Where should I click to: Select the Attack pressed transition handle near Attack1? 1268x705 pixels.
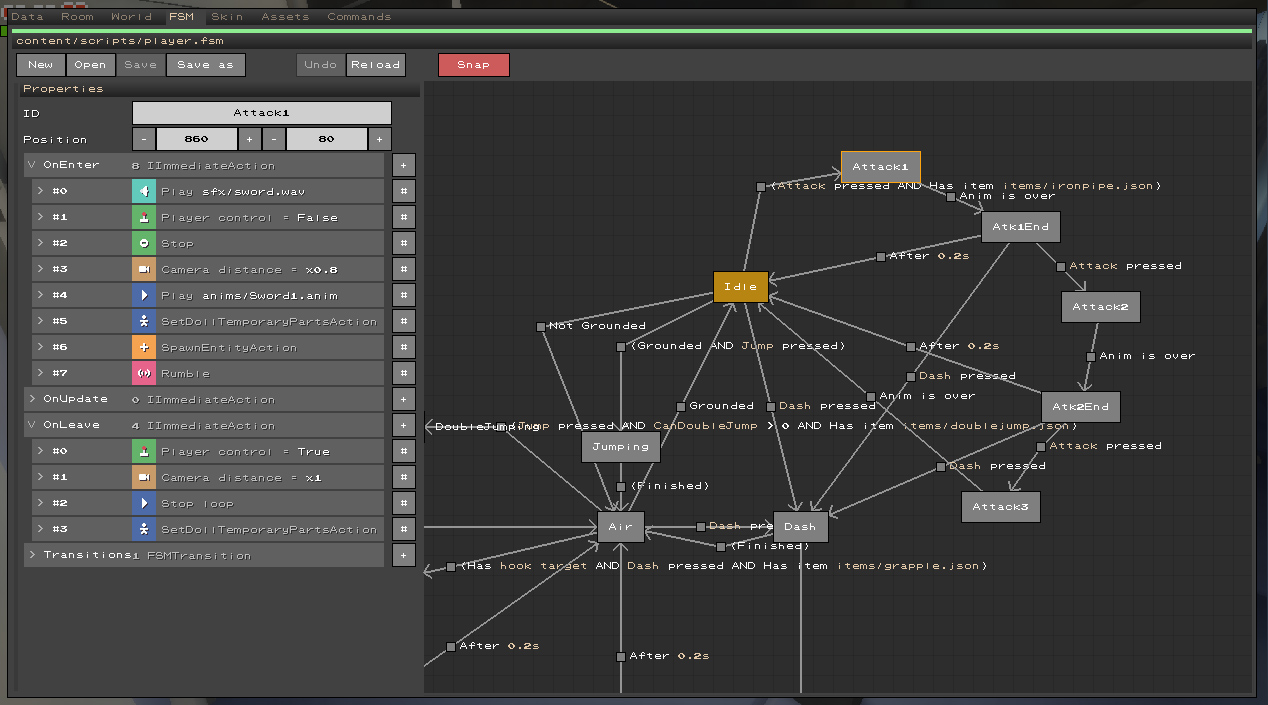(761, 187)
